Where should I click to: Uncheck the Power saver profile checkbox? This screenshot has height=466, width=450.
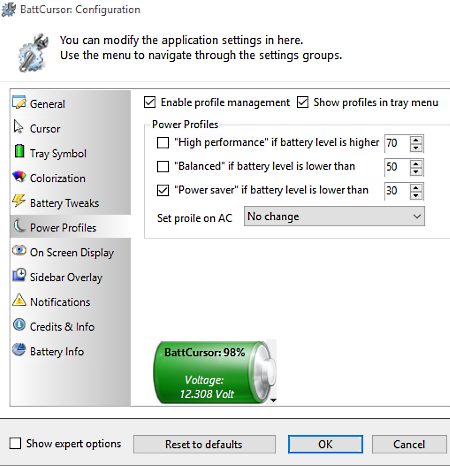click(163, 190)
